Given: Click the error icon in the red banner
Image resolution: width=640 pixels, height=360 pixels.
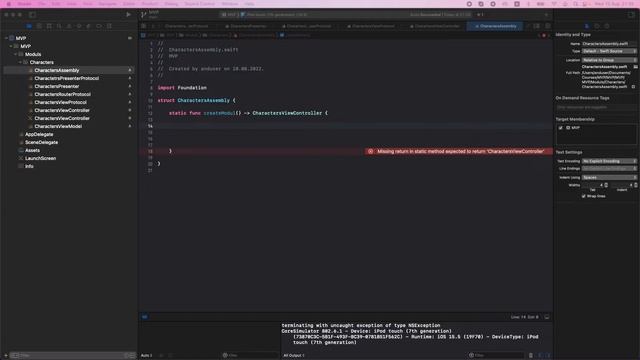Looking at the screenshot, I should tap(370, 151).
